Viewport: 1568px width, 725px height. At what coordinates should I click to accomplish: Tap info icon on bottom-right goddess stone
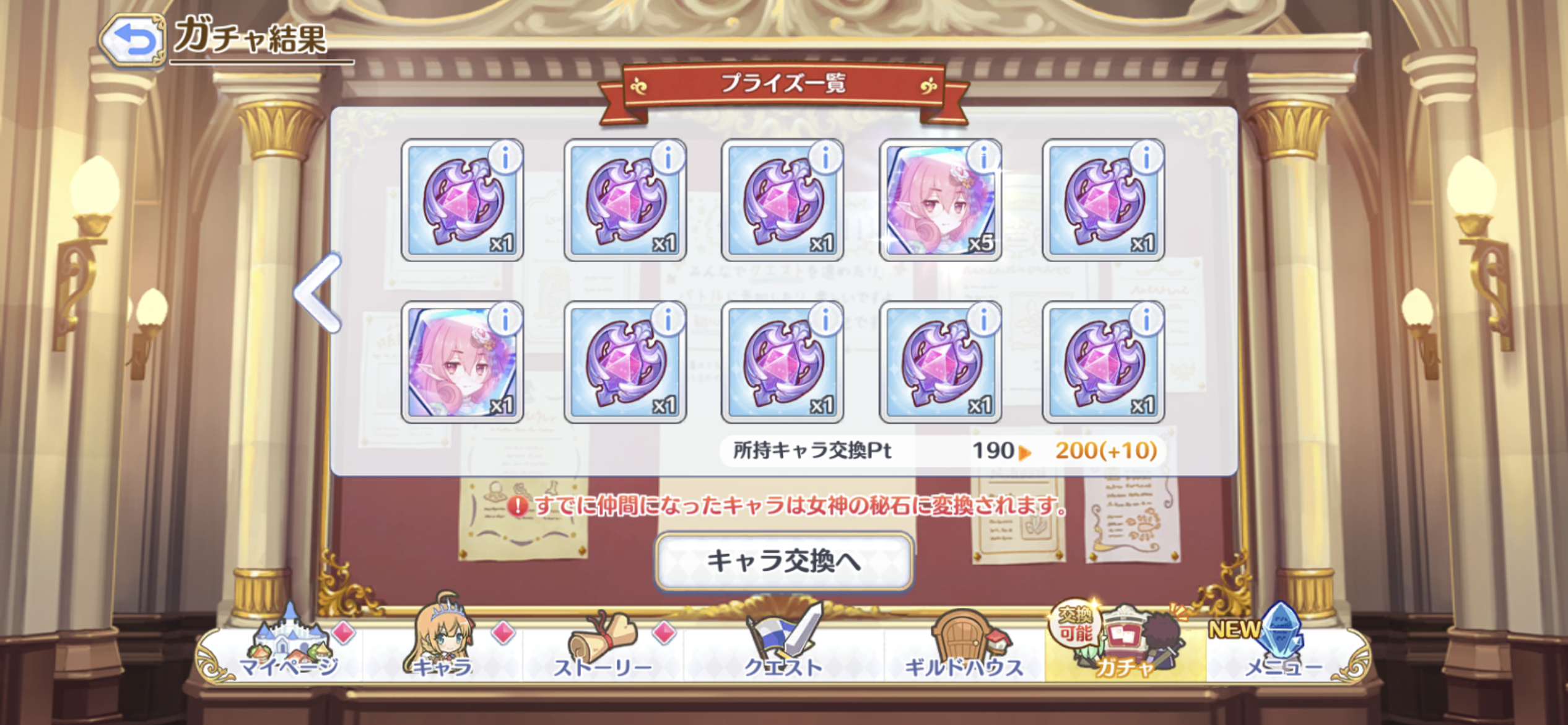tap(1146, 320)
